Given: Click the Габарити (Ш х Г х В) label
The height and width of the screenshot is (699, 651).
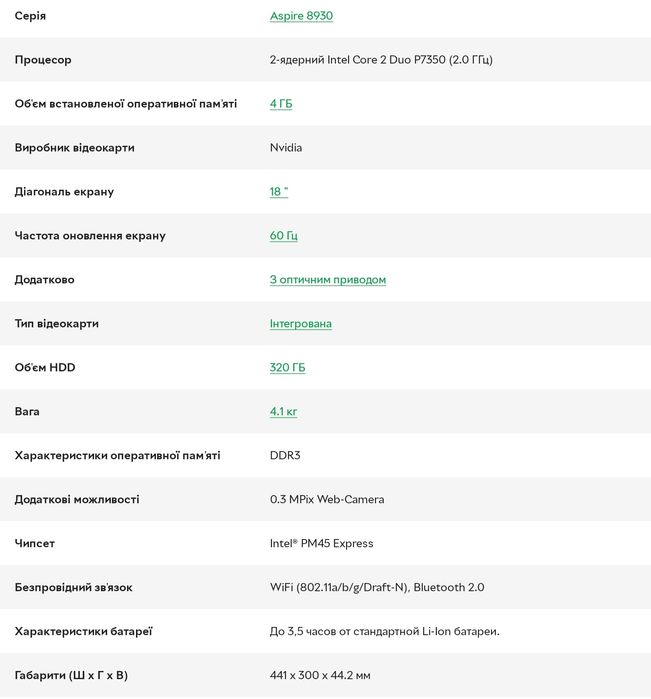Looking at the screenshot, I should pos(71,675).
